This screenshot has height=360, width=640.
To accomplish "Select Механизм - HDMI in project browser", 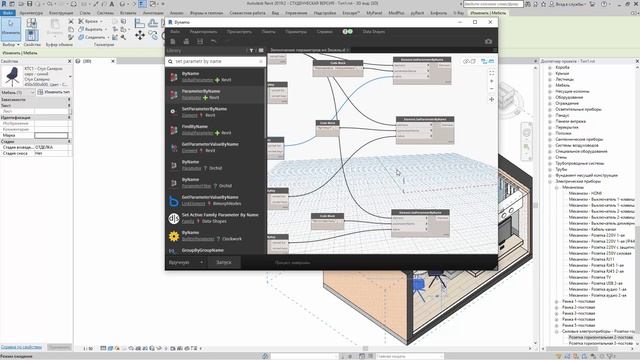I will (585, 193).
